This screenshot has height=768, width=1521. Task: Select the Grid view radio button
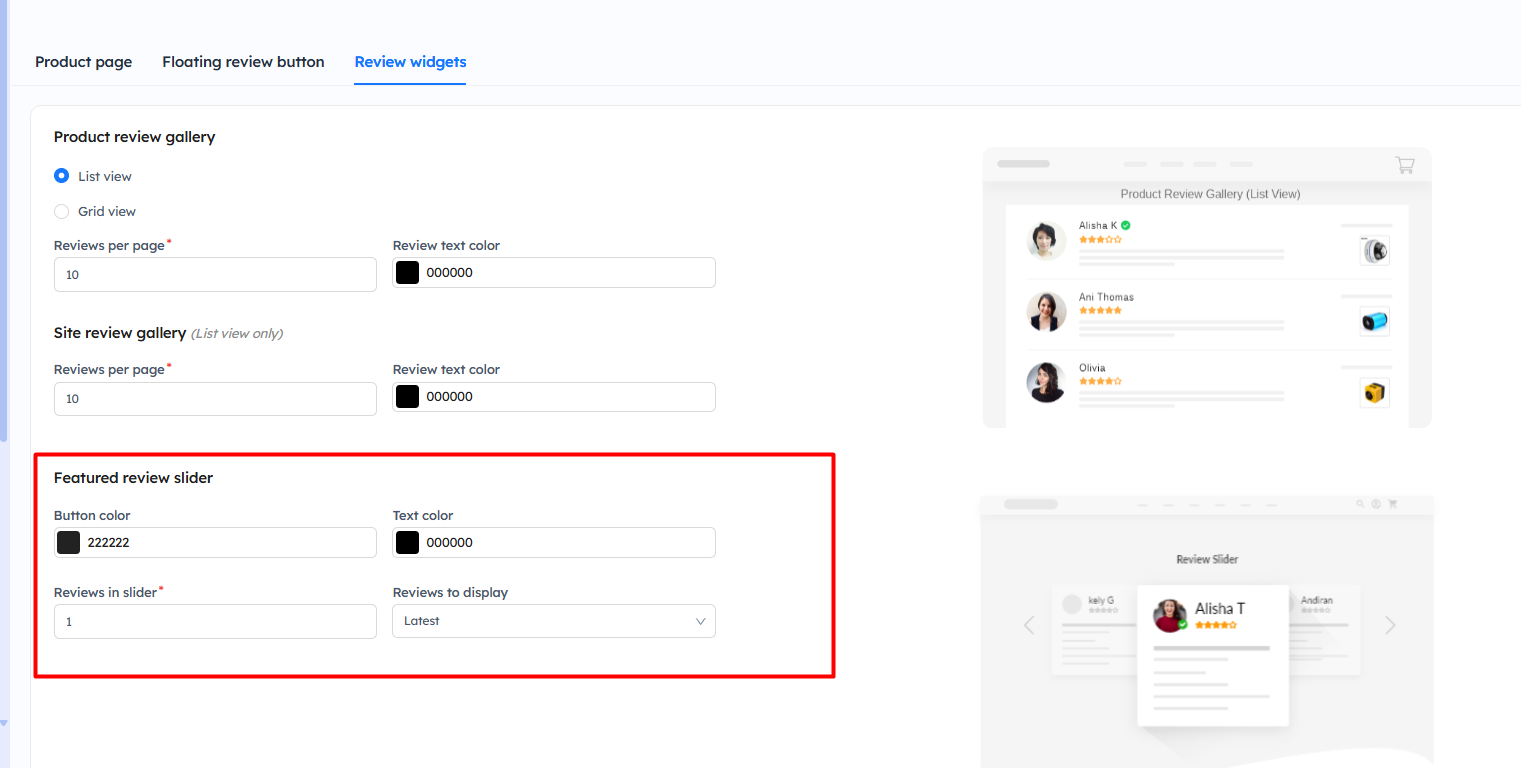[62, 211]
